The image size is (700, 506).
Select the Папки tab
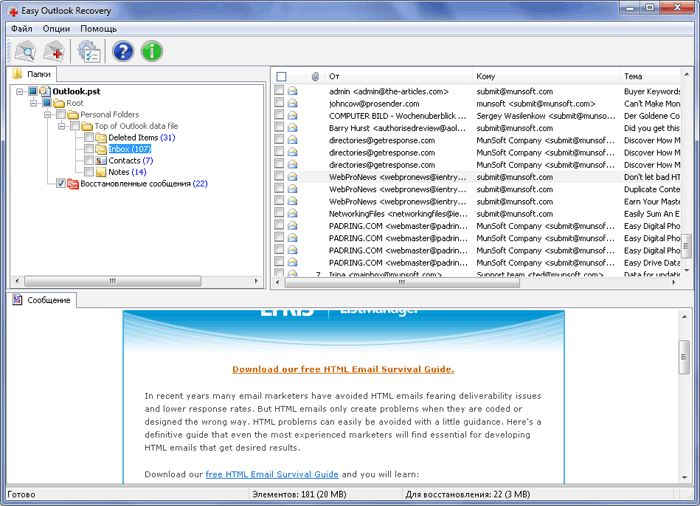[x=33, y=75]
